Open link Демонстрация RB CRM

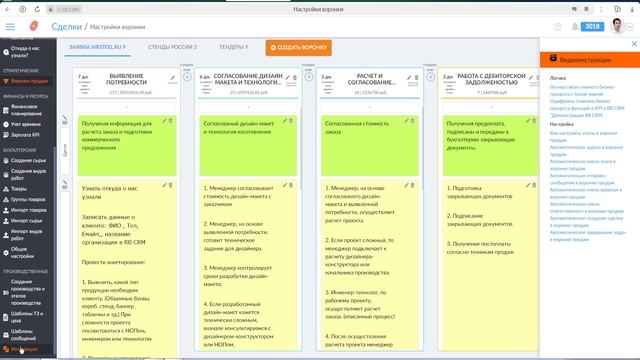(x=576, y=115)
